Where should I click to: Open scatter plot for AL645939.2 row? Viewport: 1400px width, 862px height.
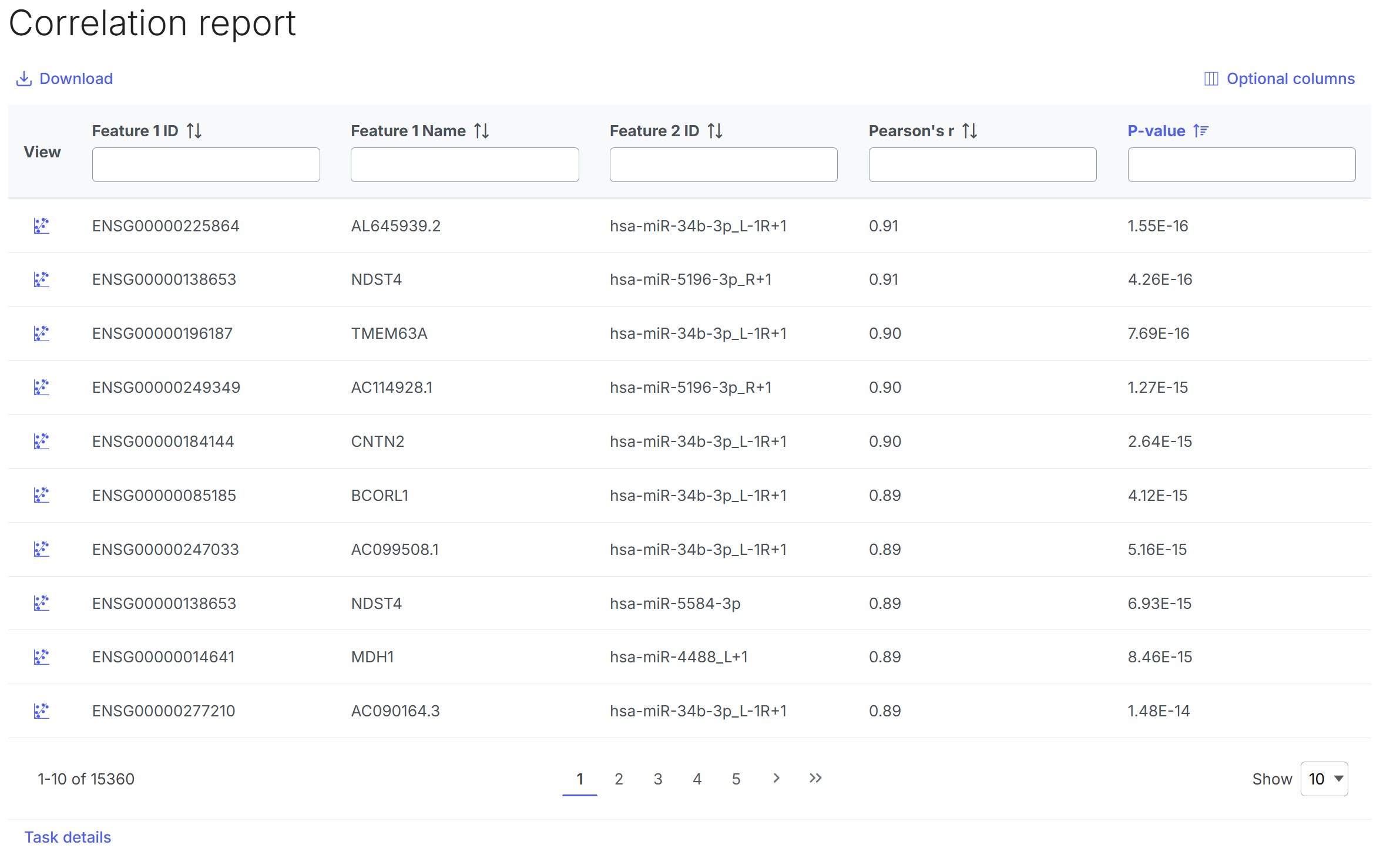(x=41, y=226)
